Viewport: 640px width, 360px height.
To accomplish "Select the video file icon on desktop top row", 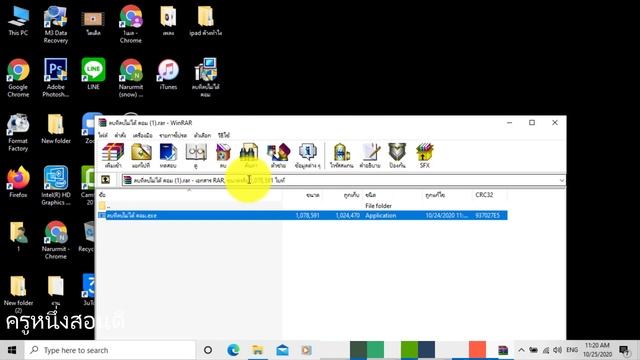I will pos(93,20).
